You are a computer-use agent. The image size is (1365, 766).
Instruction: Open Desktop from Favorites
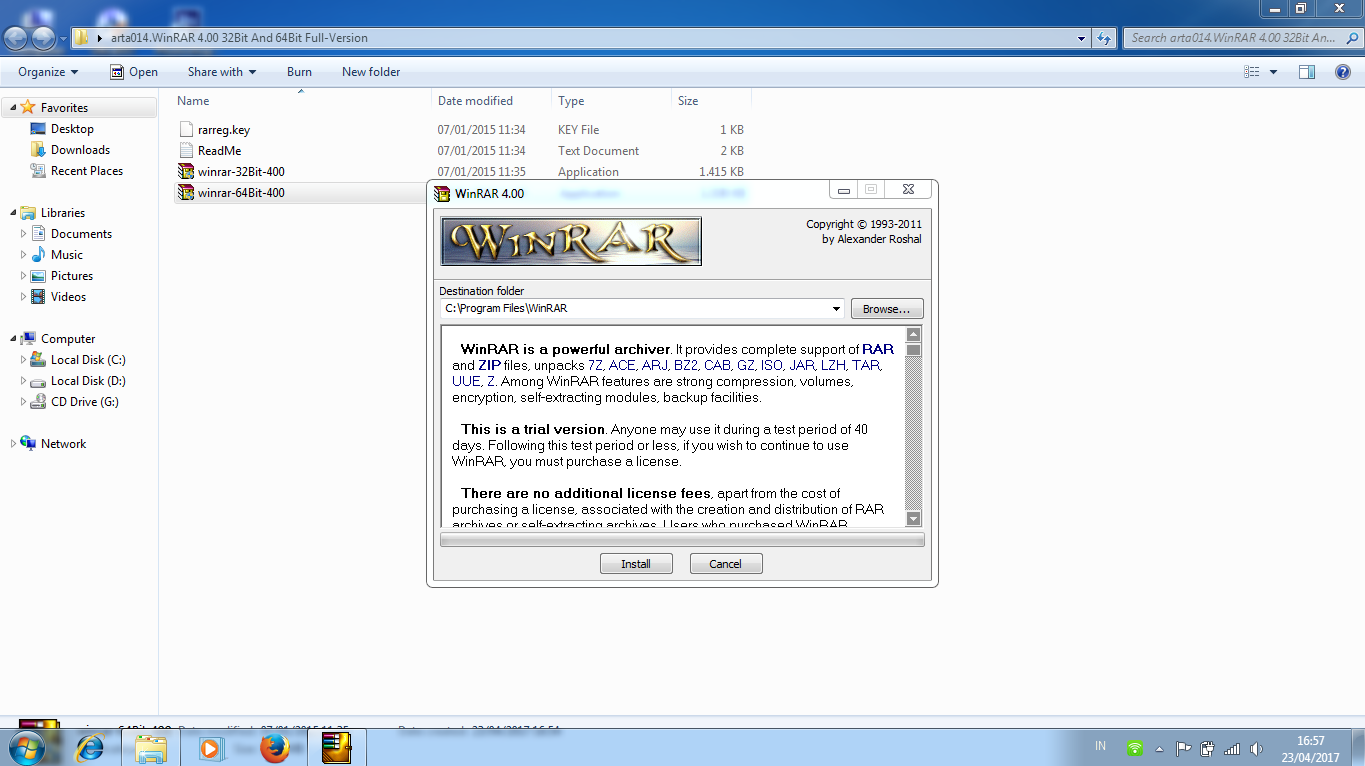72,129
